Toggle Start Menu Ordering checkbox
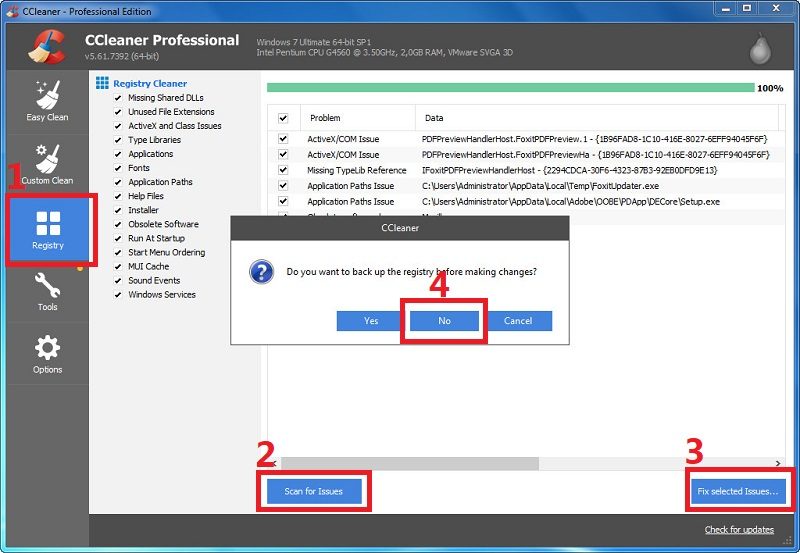The height and width of the screenshot is (553, 800). tap(118, 253)
